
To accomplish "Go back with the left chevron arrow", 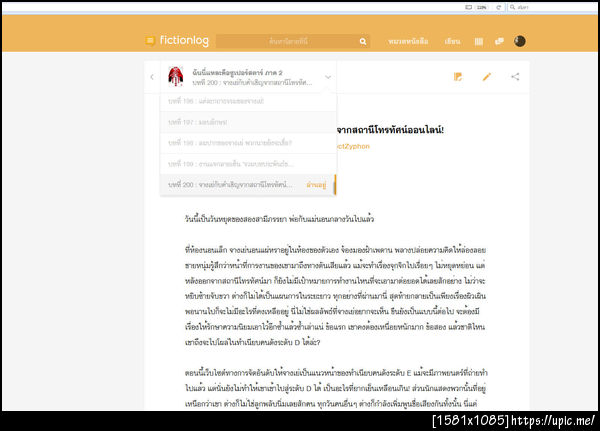I will (152, 77).
